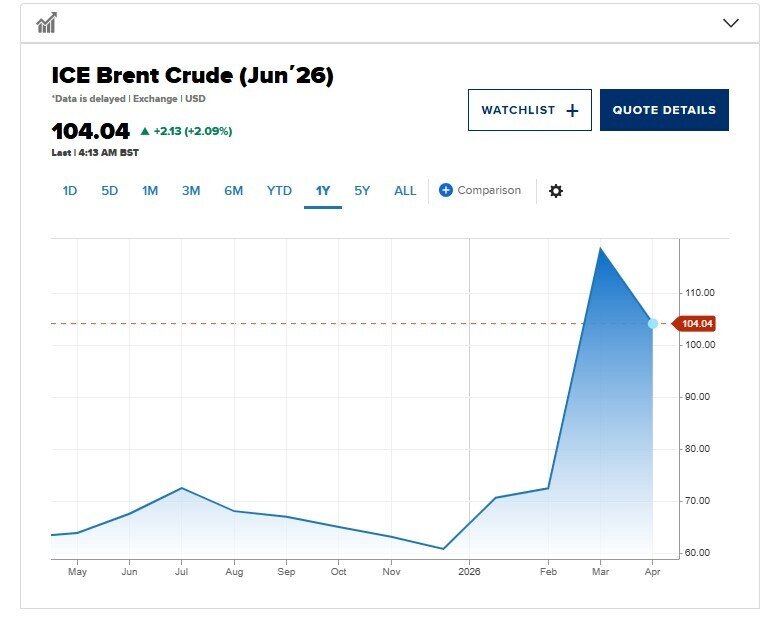Click the red 104.04 price label
Screen dimensions: 773x622
(x=694, y=323)
